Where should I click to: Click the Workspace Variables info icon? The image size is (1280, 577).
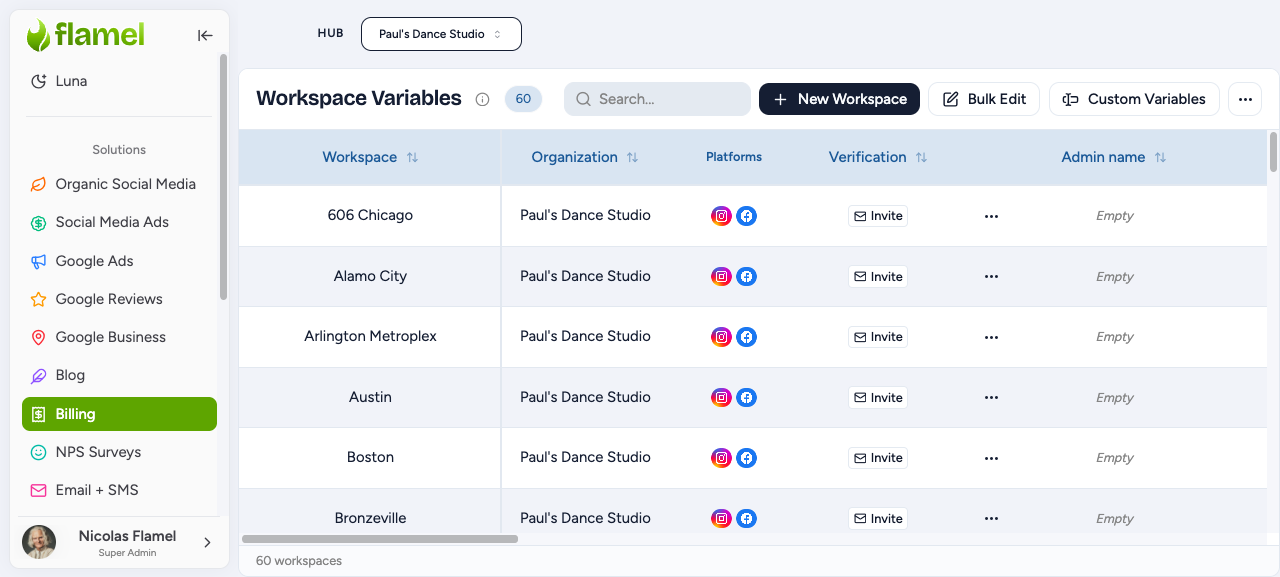click(x=482, y=99)
